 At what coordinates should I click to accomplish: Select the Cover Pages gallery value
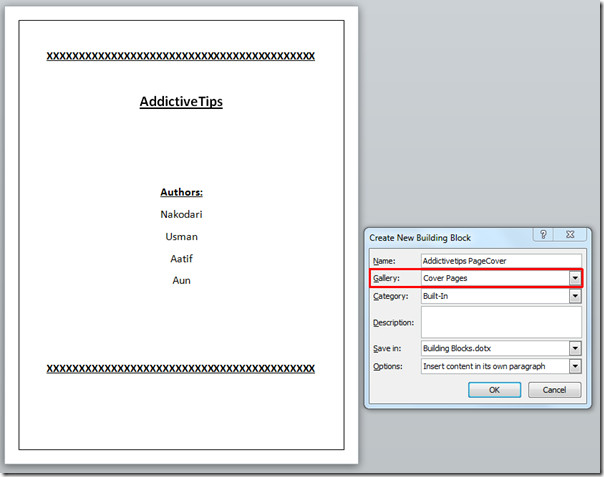point(445,278)
